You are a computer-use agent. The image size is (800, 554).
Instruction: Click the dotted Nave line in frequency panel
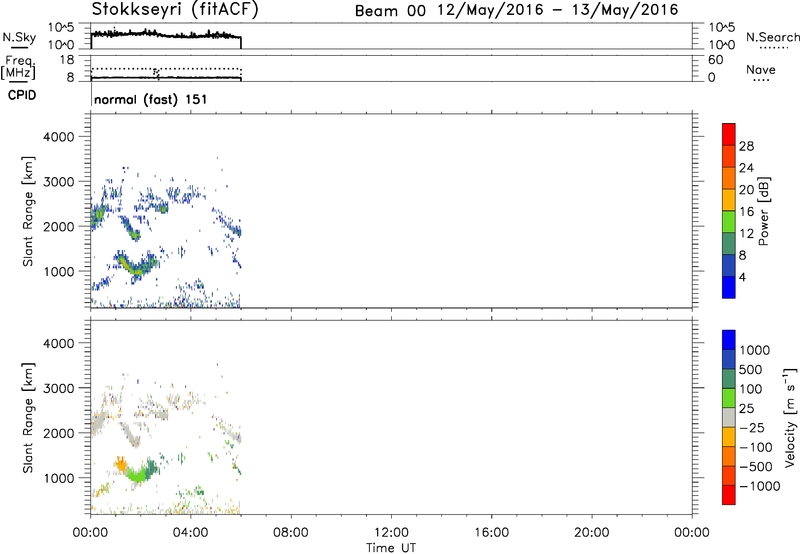pyautogui.click(x=166, y=69)
